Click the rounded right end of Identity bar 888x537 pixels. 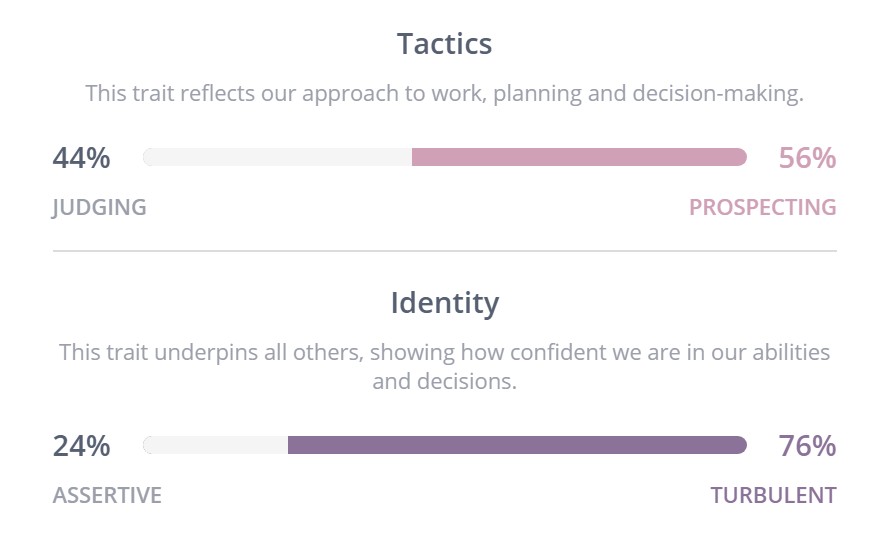click(x=740, y=445)
